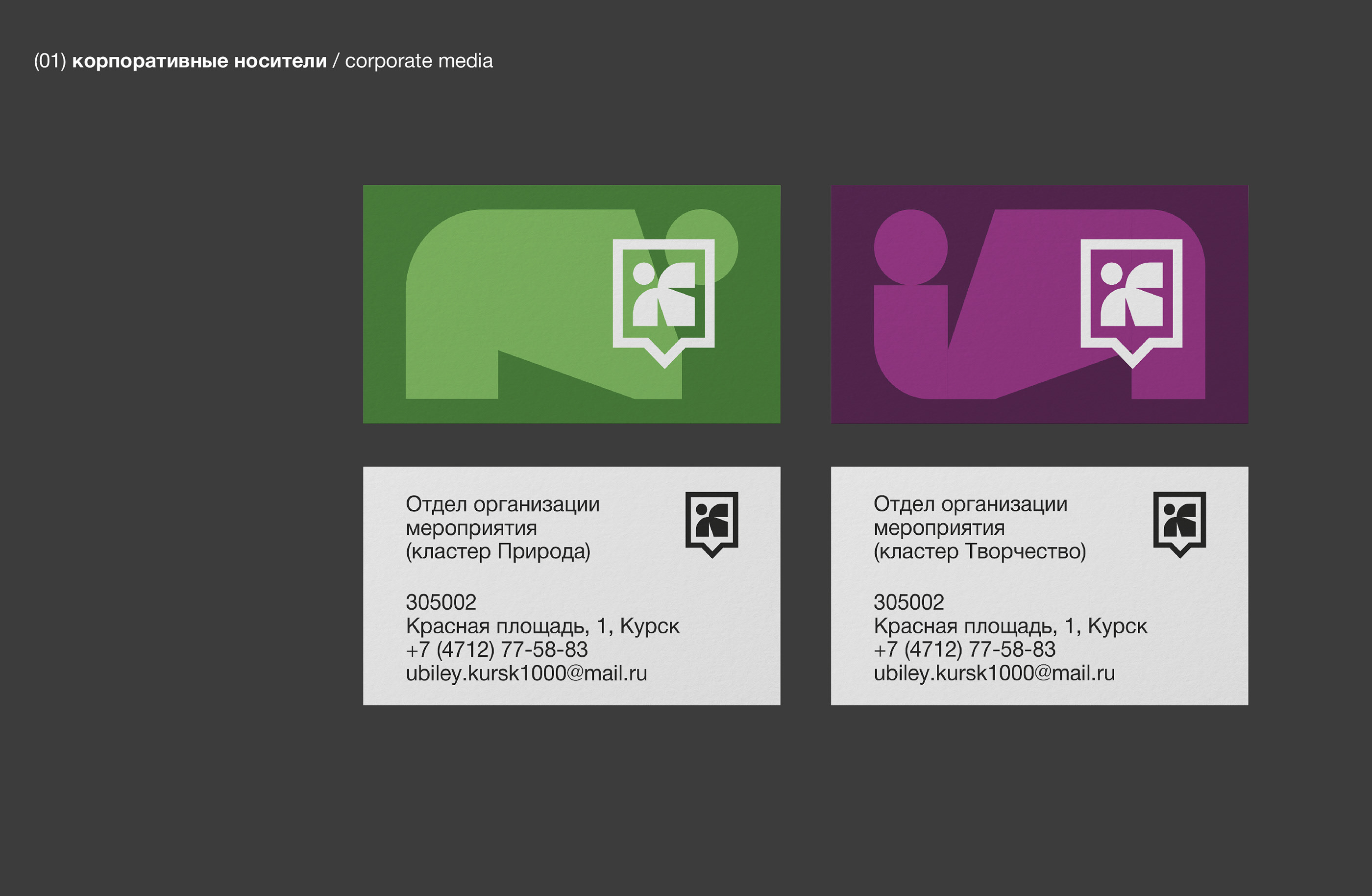This screenshot has height=896, width=1372.
Task: Click the magenta circle on purple card
Action: (910, 247)
